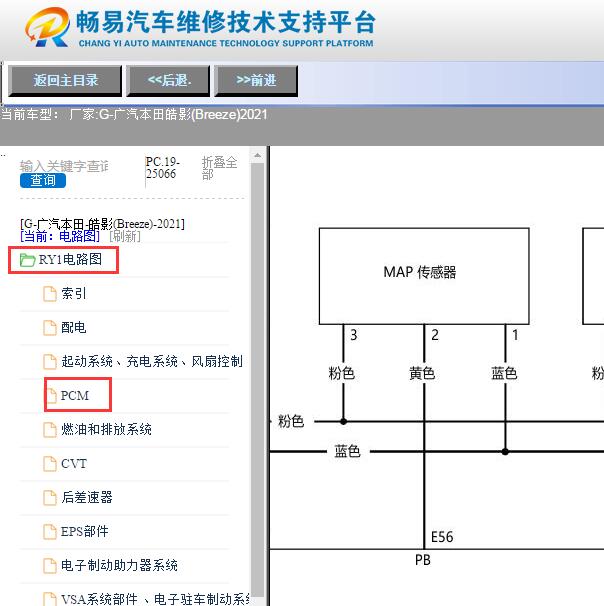604x606 pixels.
Task: Click the E56 connector label
Action: [x=442, y=537]
